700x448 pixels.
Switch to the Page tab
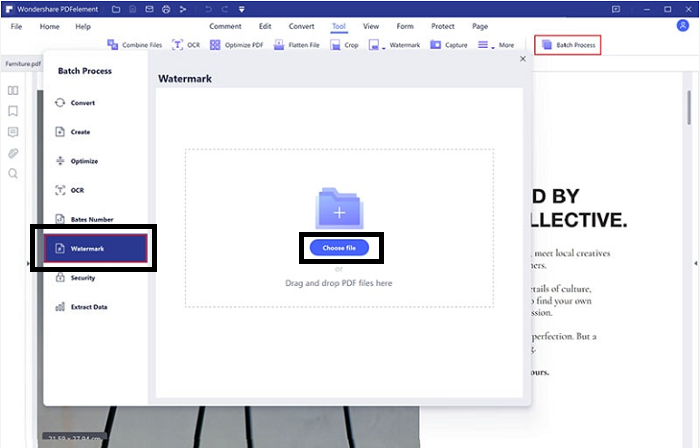[480, 26]
